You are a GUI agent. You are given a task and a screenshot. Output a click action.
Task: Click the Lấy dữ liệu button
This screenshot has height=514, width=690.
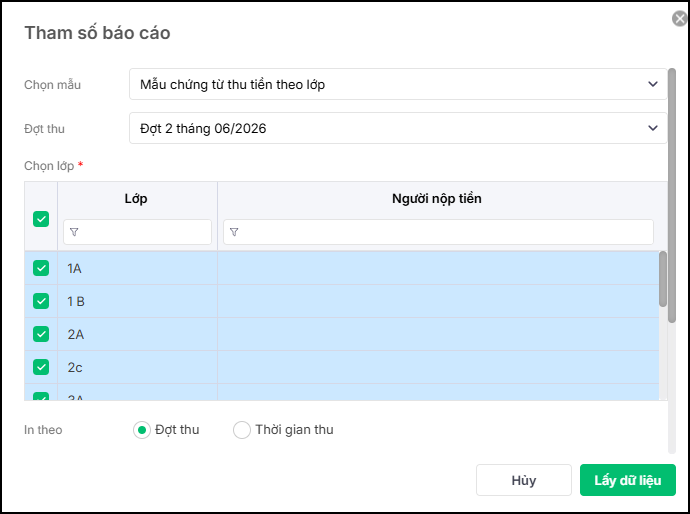pos(627,480)
